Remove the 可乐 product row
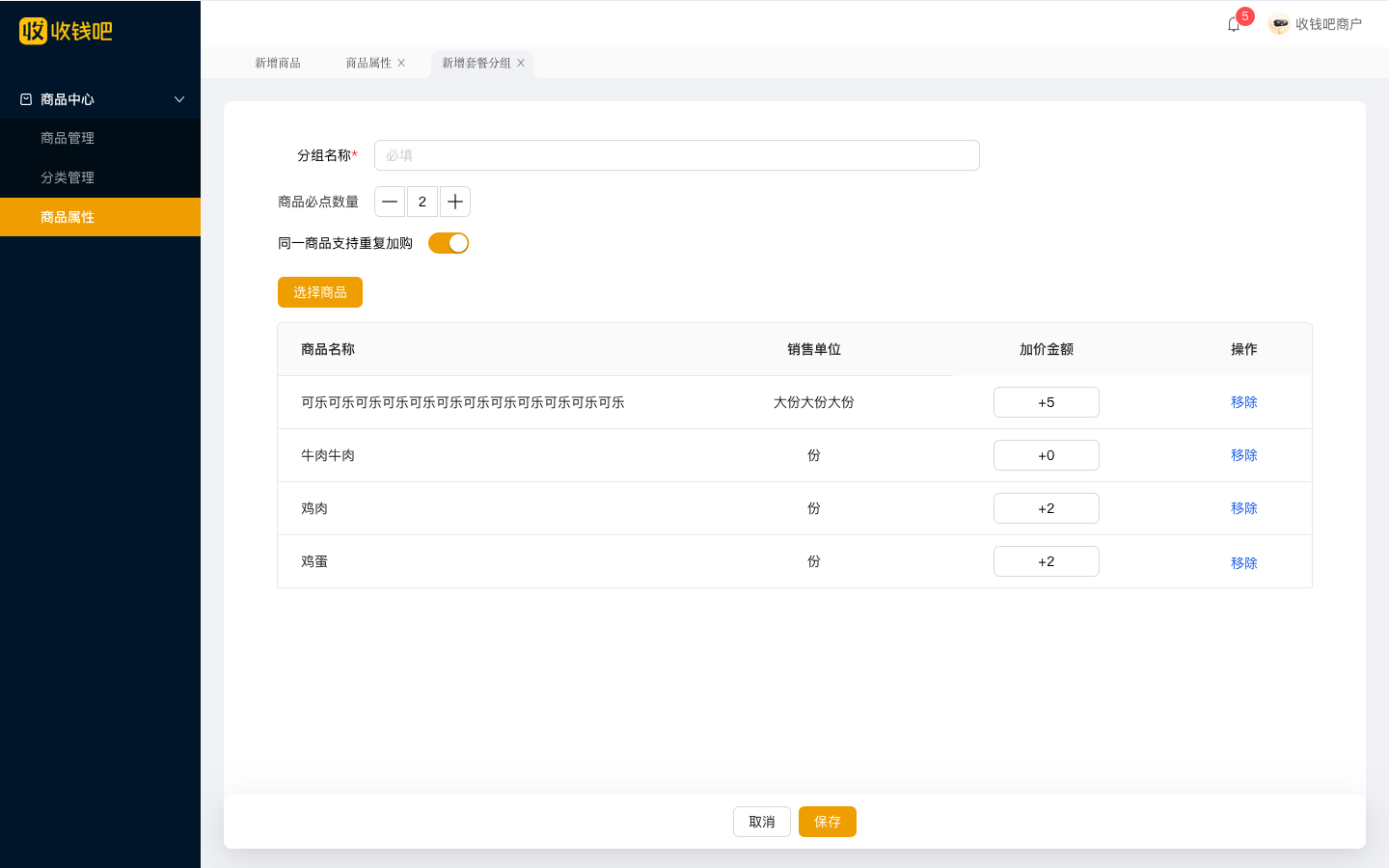Image resolution: width=1389 pixels, height=868 pixels. [1244, 402]
